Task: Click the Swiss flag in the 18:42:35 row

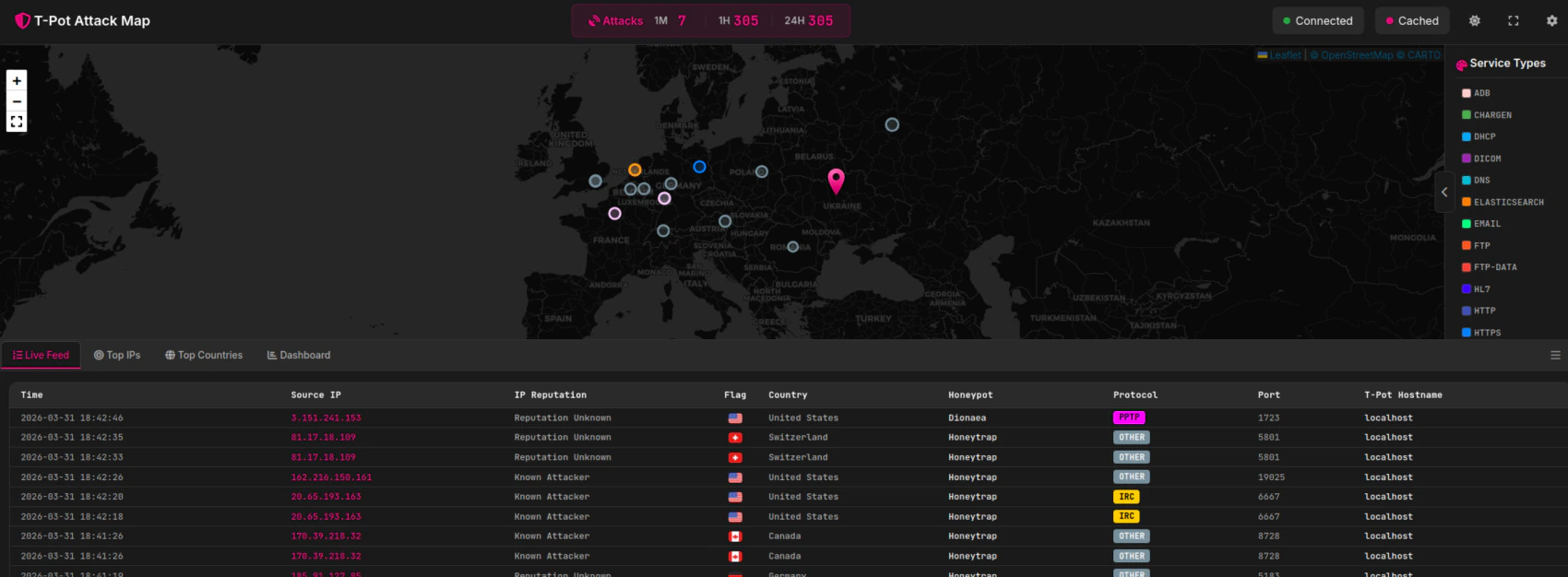Action: coord(735,438)
